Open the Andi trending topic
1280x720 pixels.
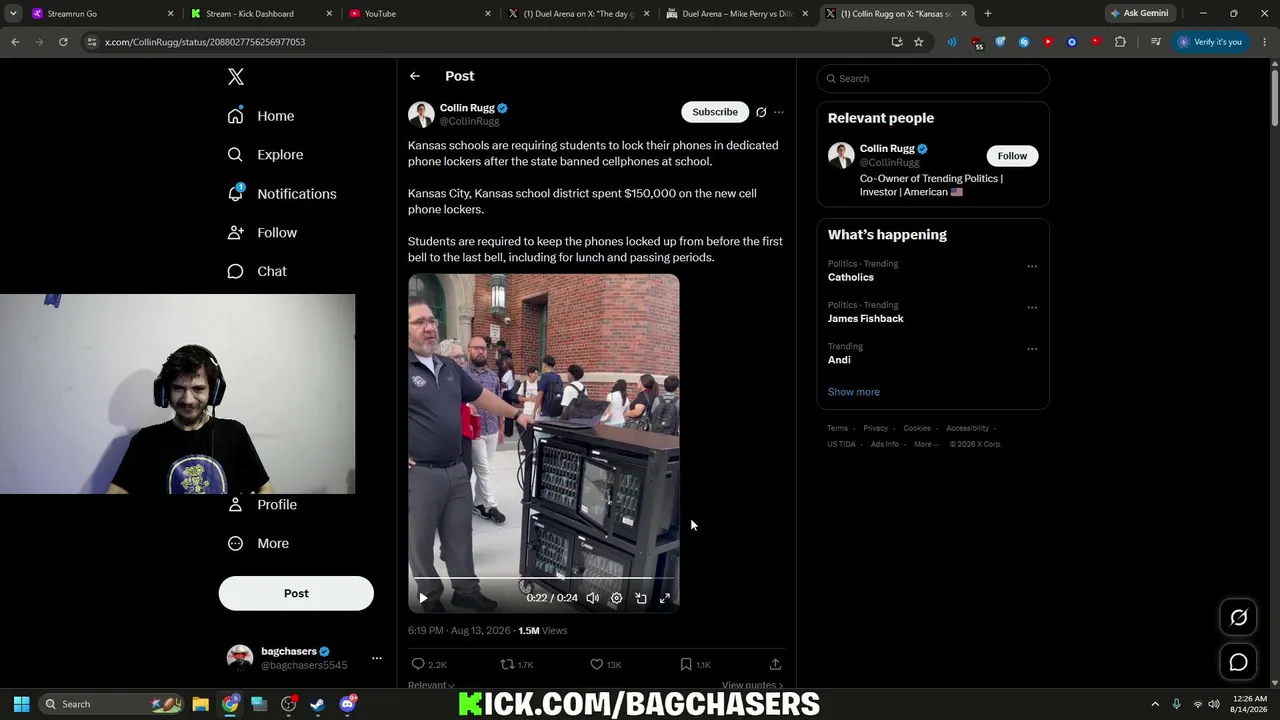[839, 360]
